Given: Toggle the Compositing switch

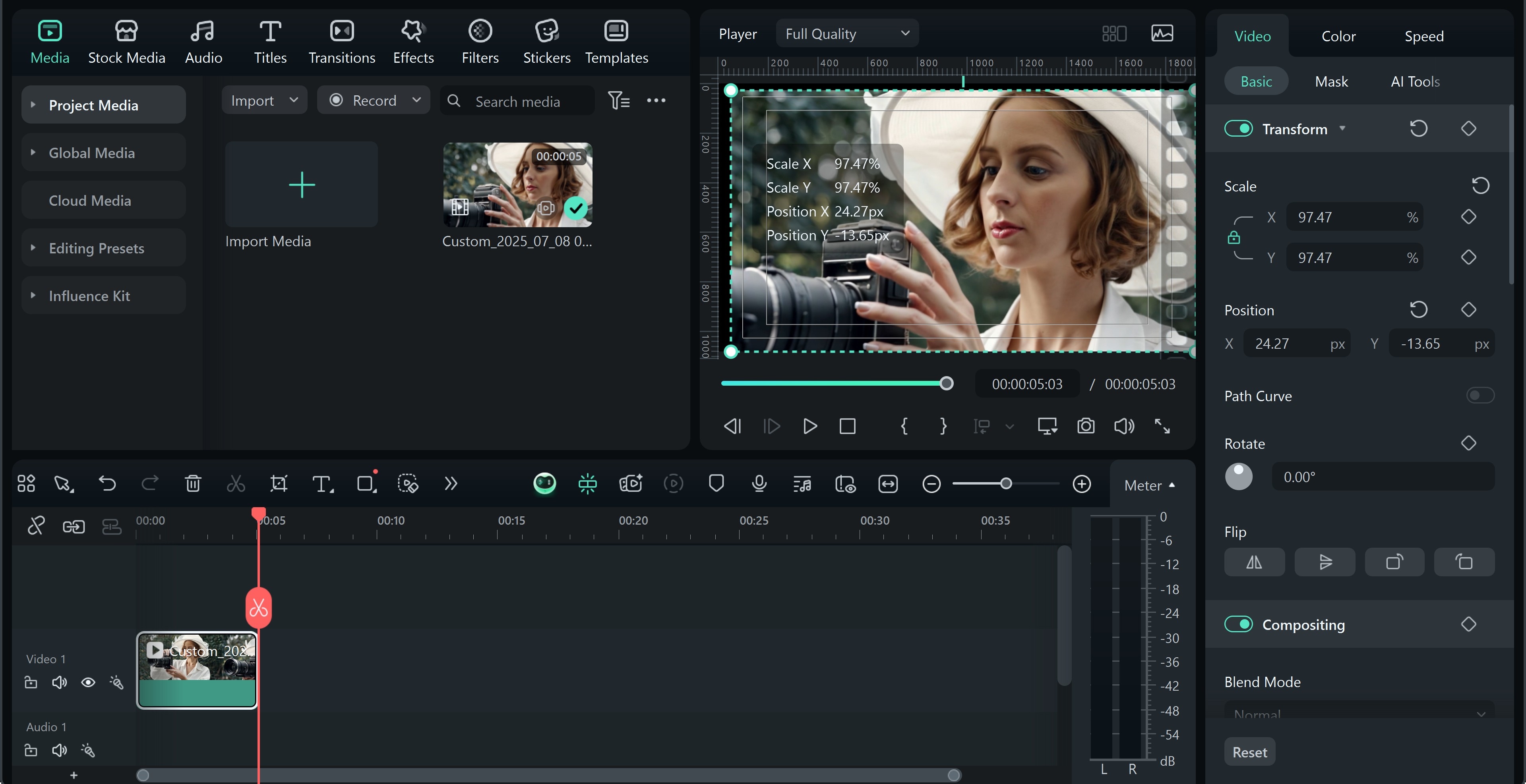Looking at the screenshot, I should pyautogui.click(x=1239, y=624).
